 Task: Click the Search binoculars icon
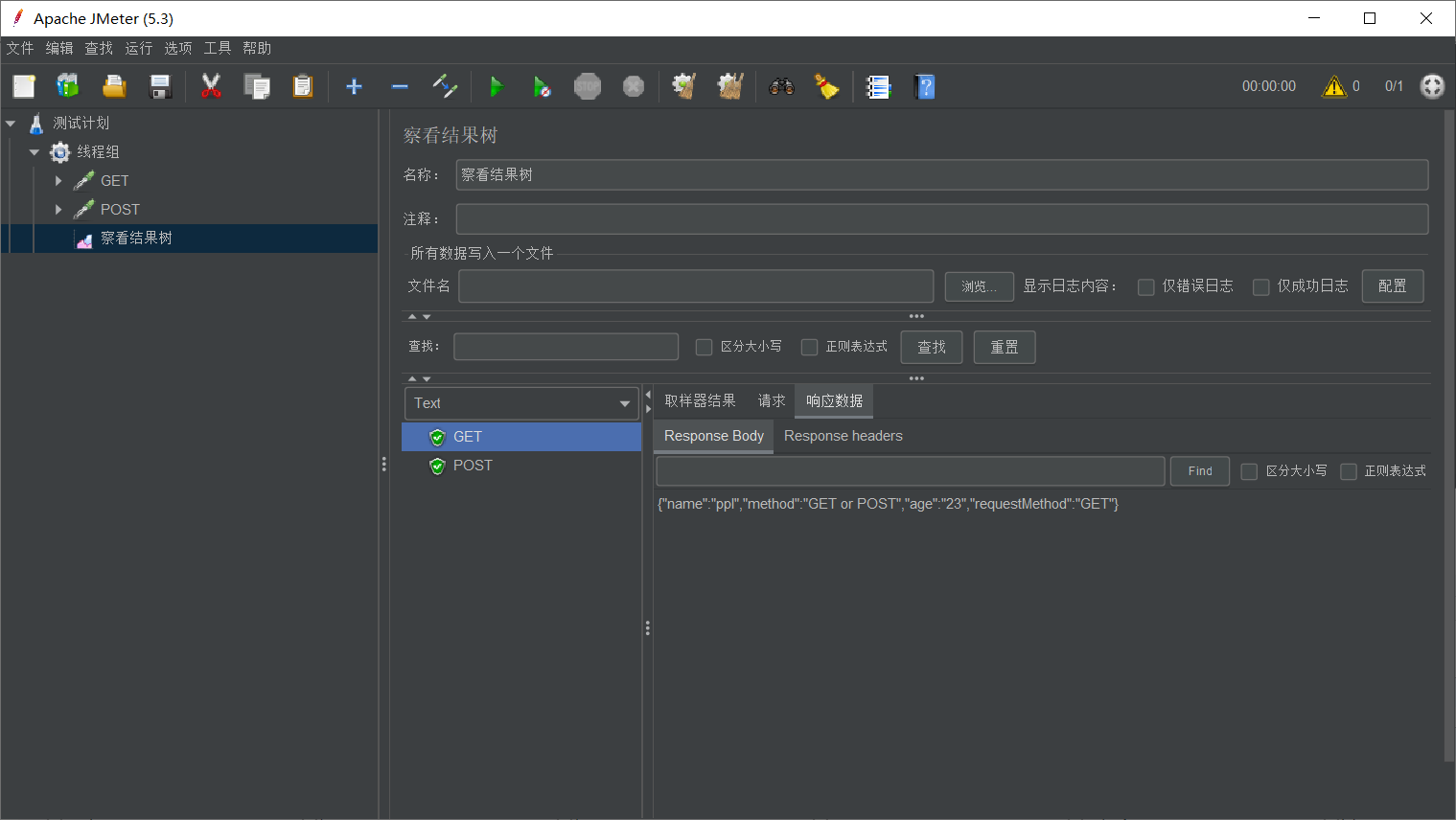781,86
